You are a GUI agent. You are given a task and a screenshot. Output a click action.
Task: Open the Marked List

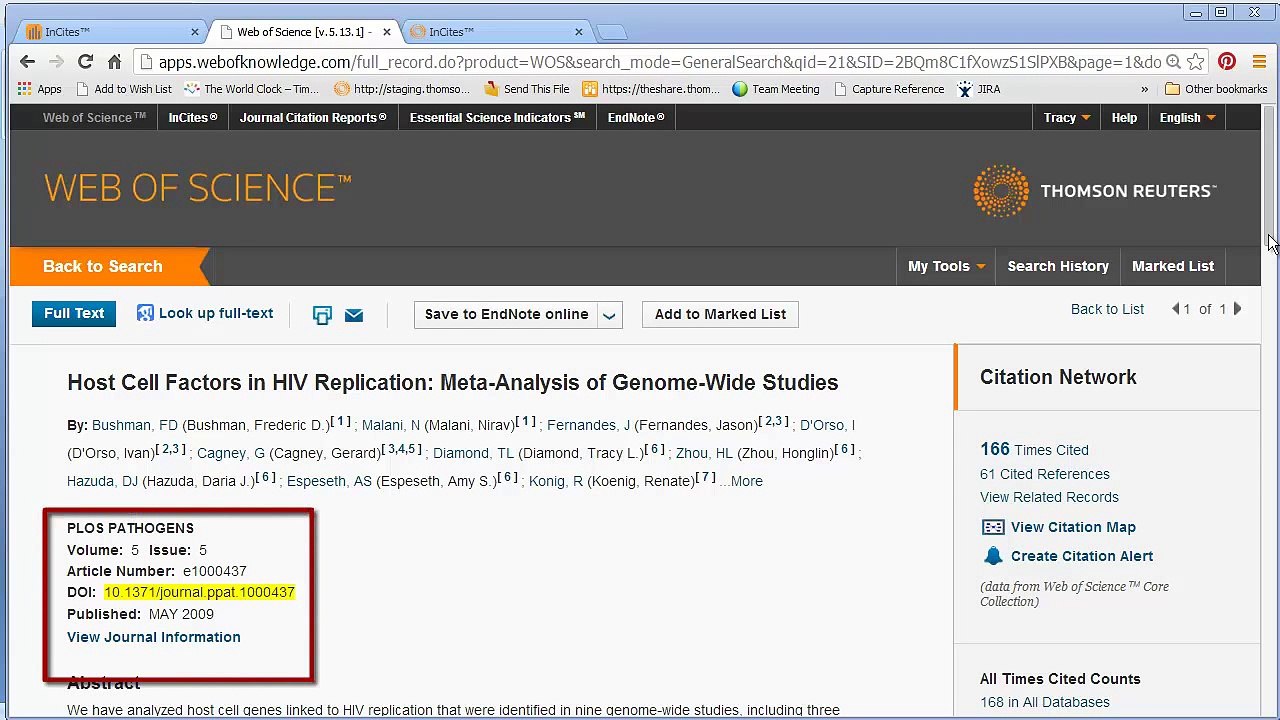1173,266
